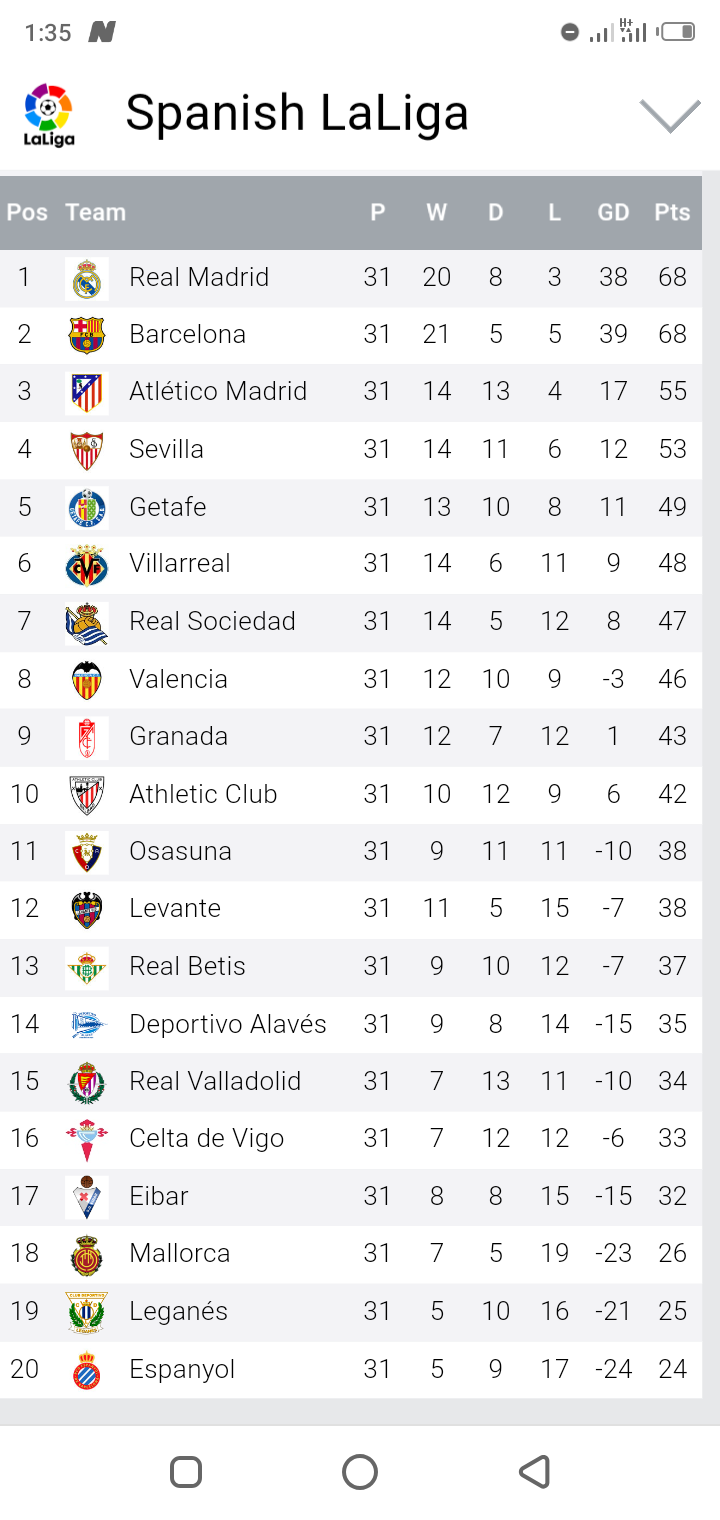Image resolution: width=720 pixels, height=1520 pixels.
Task: Tap the LaLiga logo icon
Action: (49, 114)
